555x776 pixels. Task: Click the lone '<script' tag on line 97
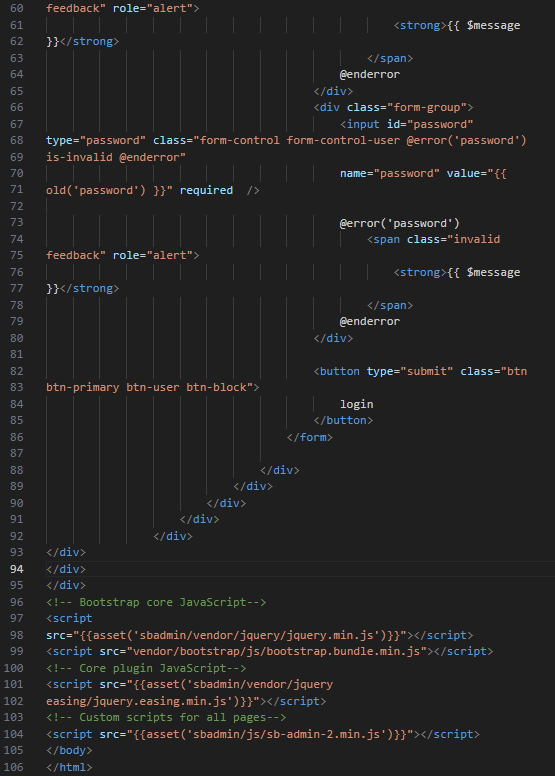pos(69,618)
